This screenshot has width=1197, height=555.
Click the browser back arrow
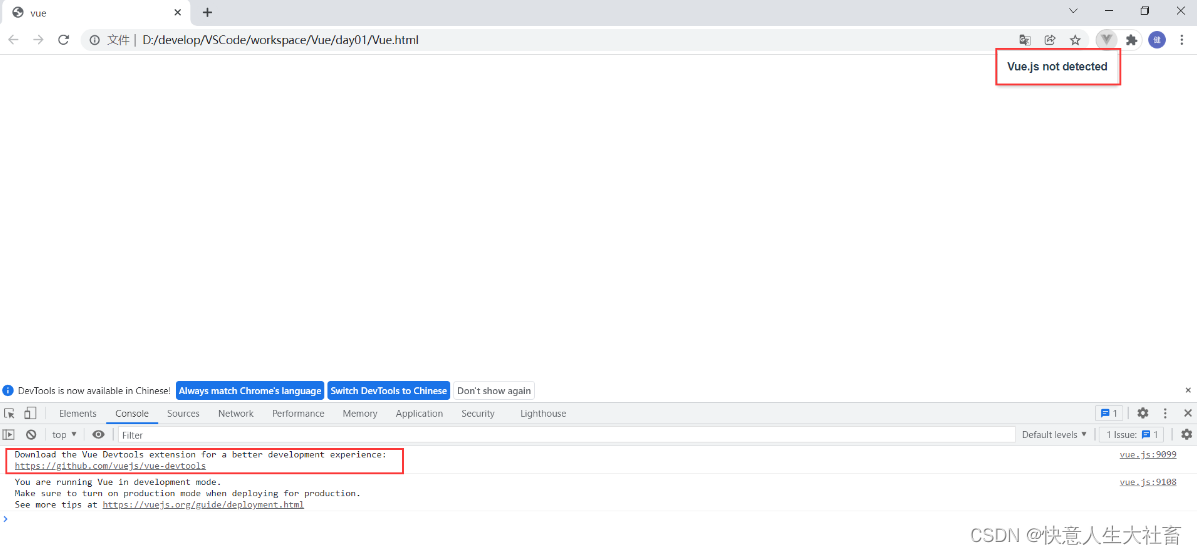pyautogui.click(x=13, y=40)
